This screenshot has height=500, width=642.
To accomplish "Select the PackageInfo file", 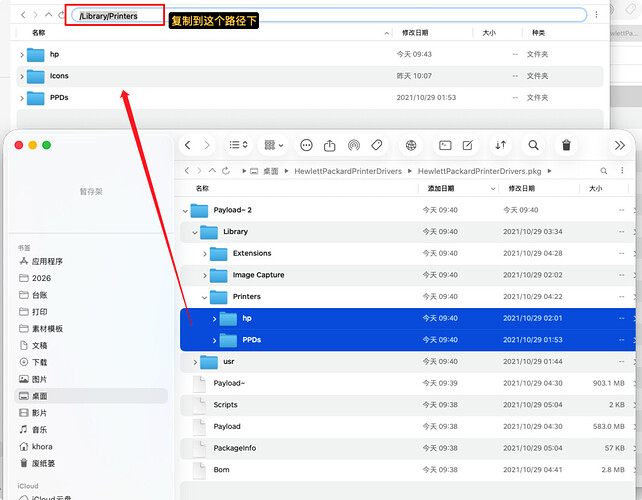I will pyautogui.click(x=408, y=448).
